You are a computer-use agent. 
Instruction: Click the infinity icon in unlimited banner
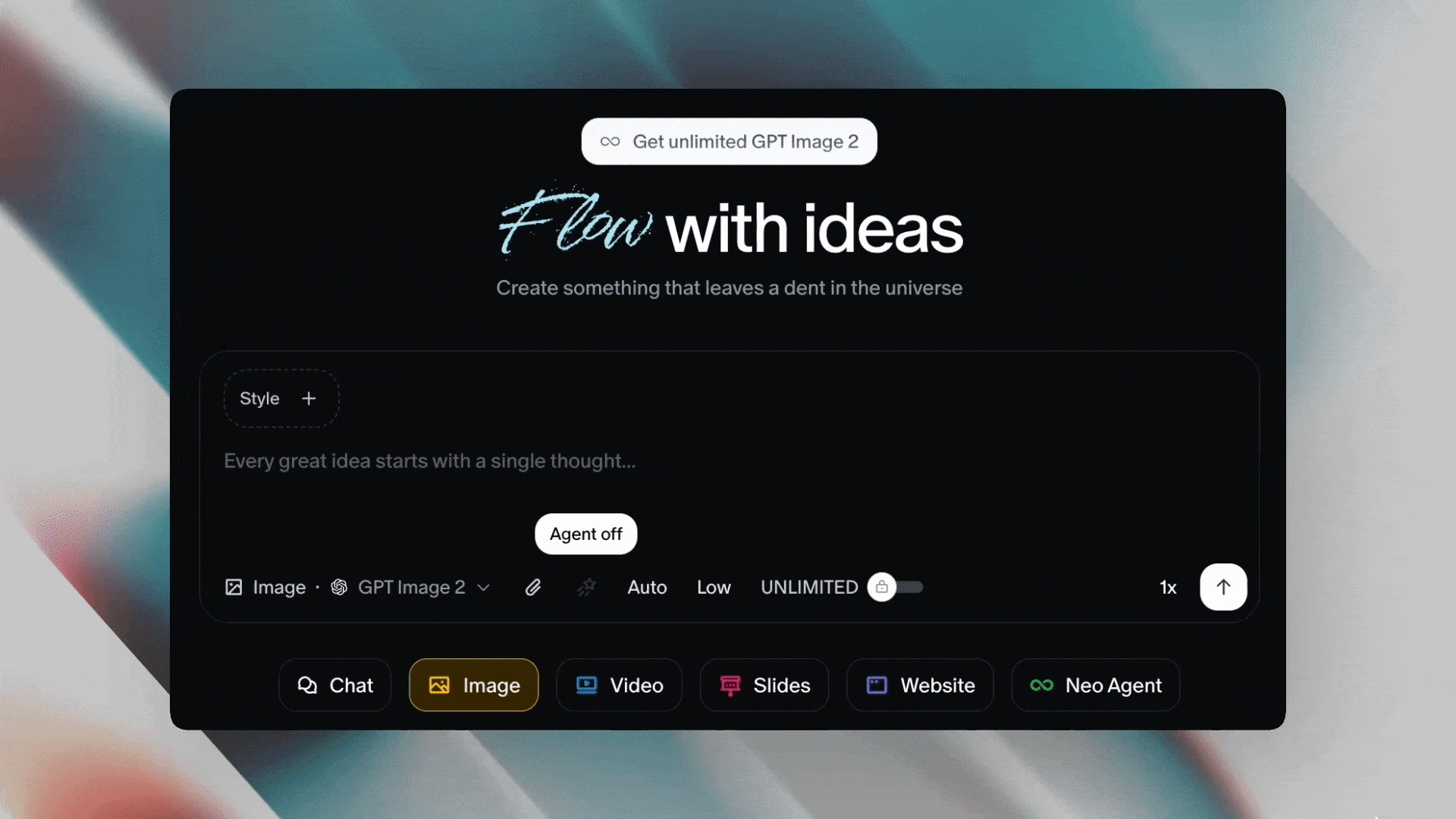point(610,142)
